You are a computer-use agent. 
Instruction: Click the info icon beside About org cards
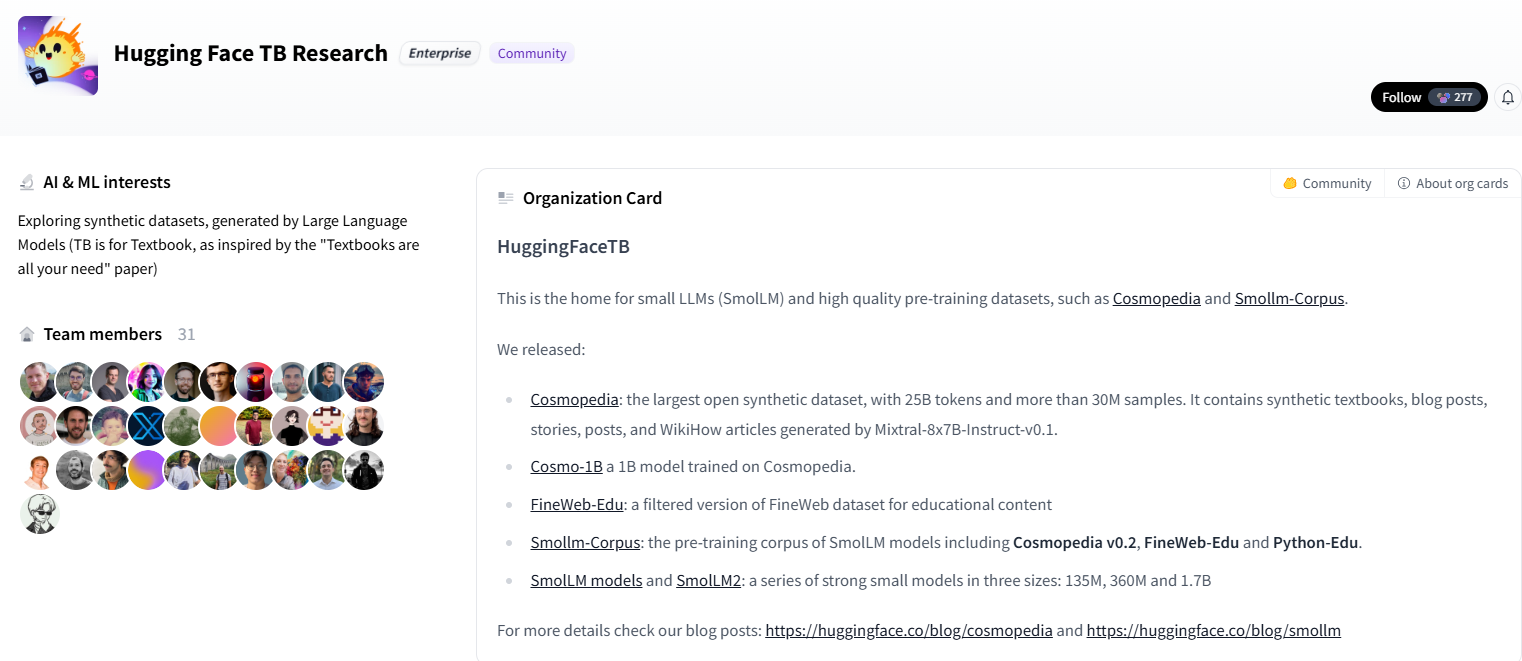pos(1404,183)
